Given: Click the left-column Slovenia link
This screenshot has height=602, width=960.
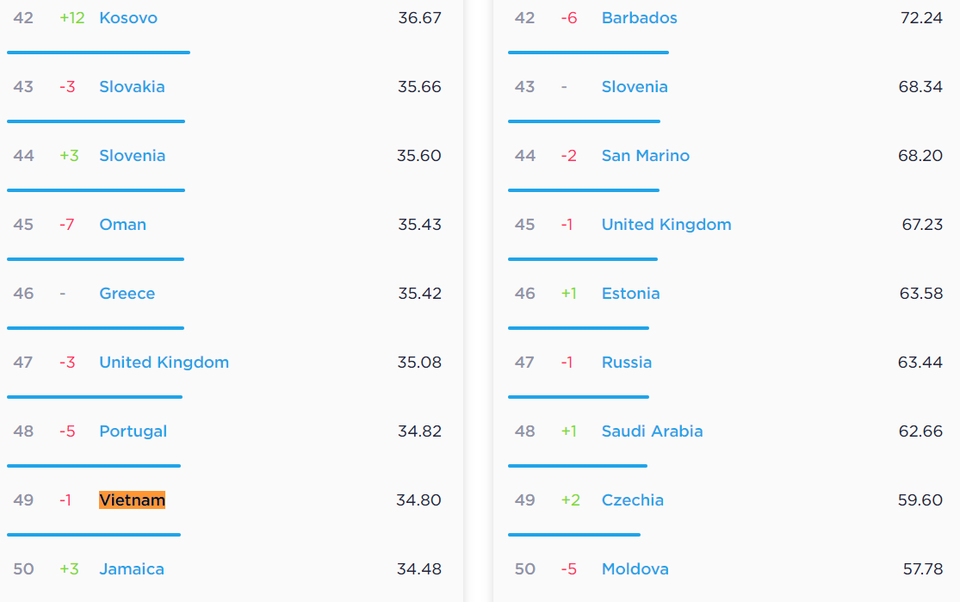Looking at the screenshot, I should [x=132, y=156].
